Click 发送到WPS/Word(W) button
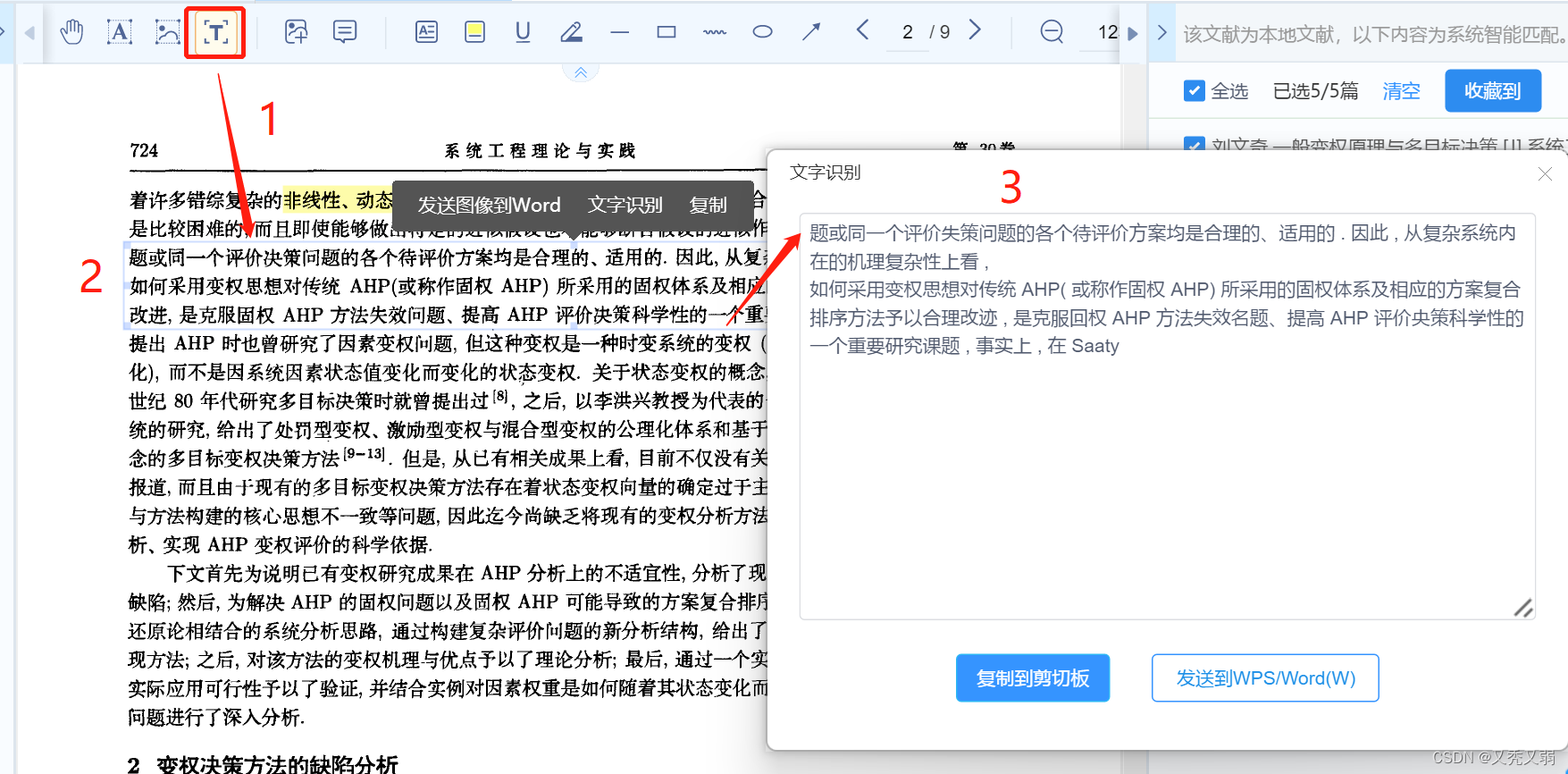1568x774 pixels. coord(1264,677)
